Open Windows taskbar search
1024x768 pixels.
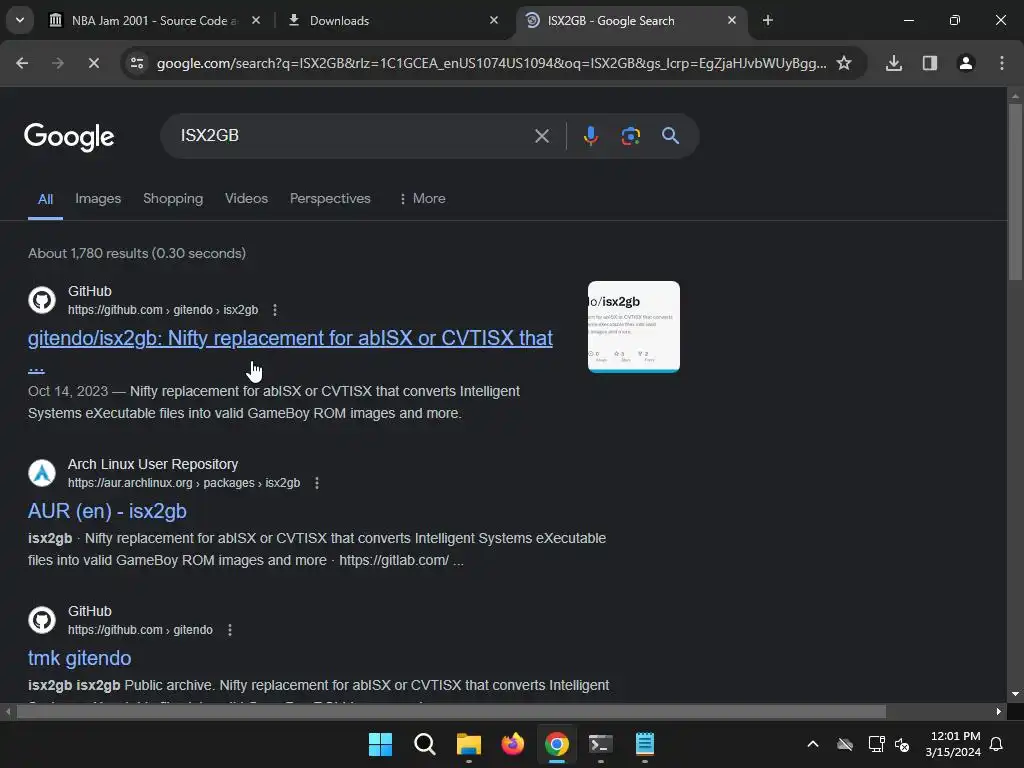tap(424, 744)
